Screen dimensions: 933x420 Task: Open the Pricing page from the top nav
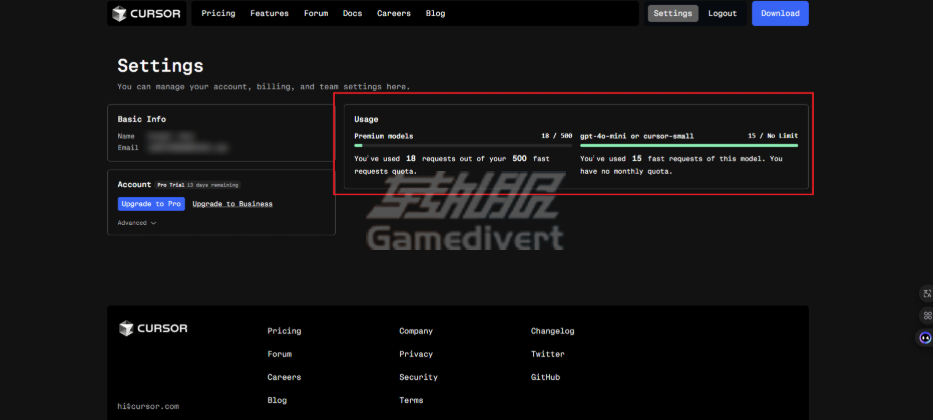tap(218, 14)
